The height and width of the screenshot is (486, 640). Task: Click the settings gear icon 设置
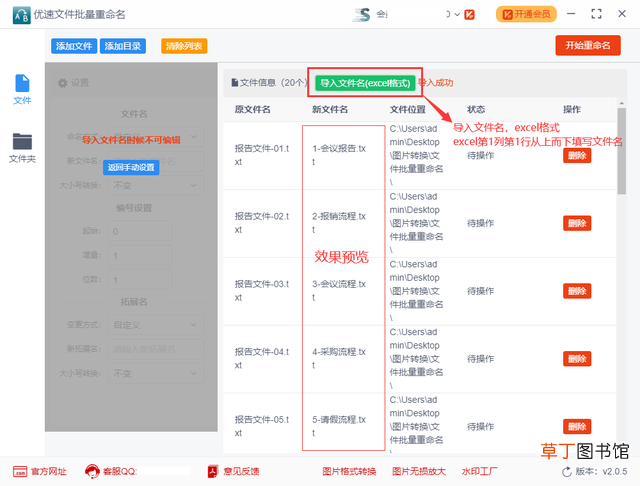tap(62, 83)
